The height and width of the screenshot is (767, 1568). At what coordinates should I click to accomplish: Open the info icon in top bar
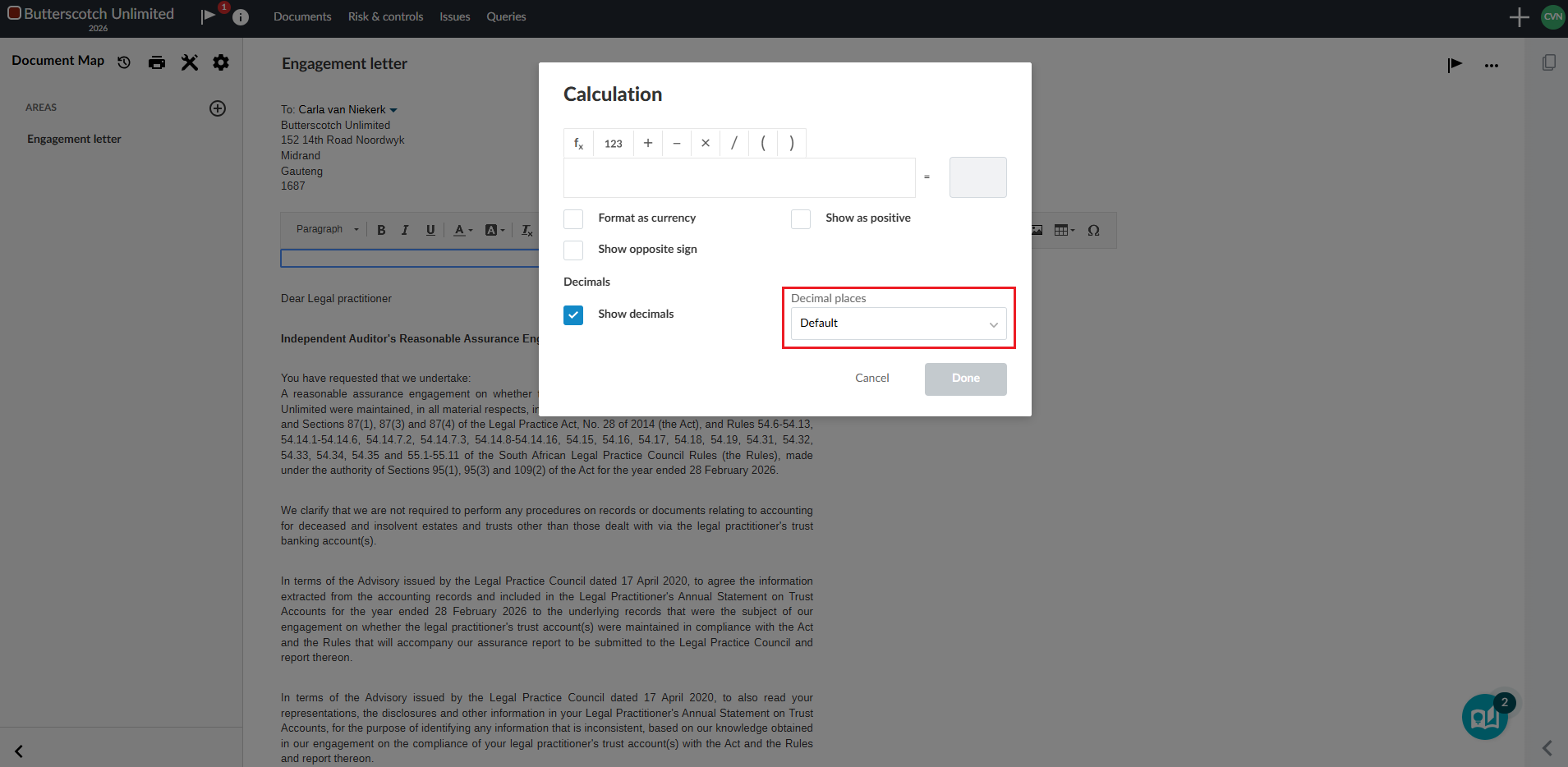coord(241,17)
